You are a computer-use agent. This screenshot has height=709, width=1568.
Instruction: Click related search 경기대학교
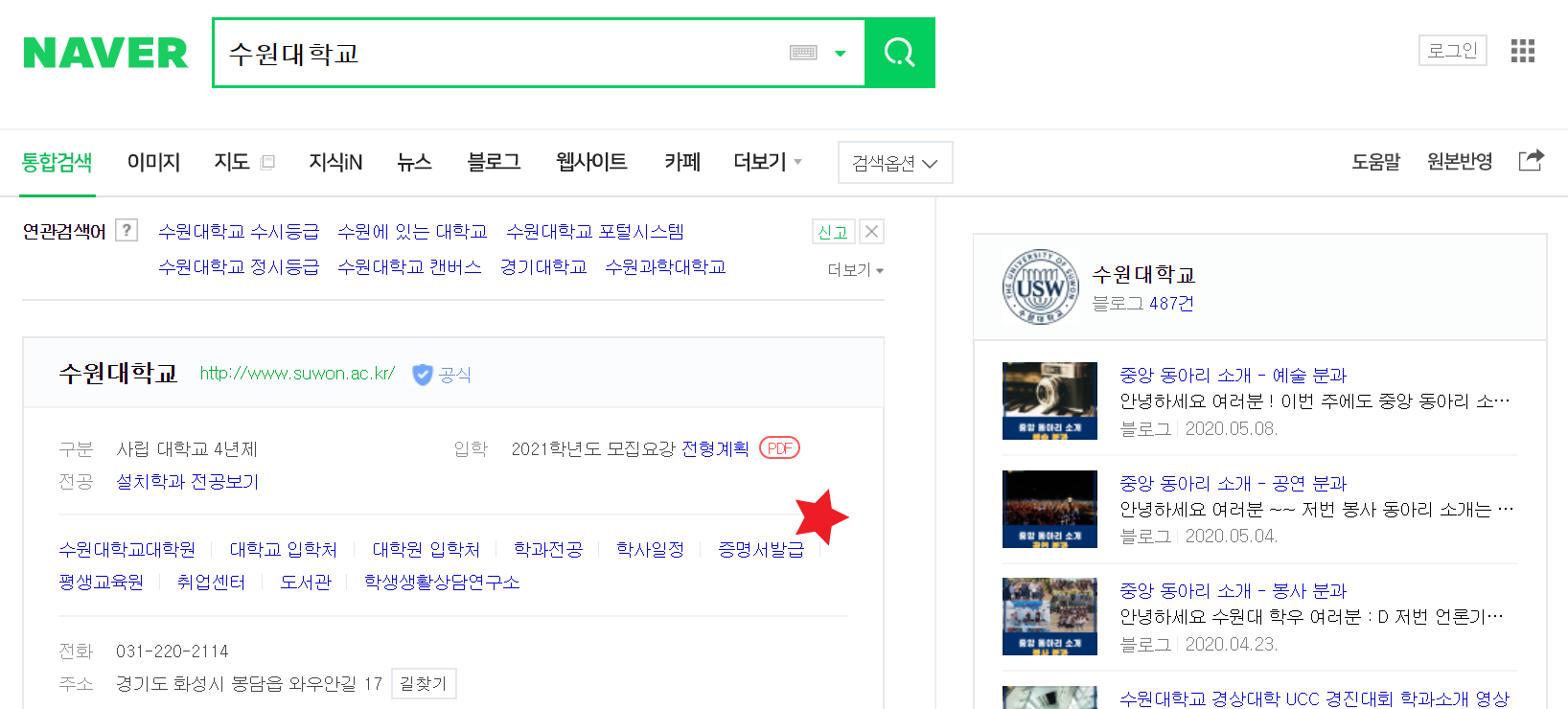pyautogui.click(x=543, y=266)
